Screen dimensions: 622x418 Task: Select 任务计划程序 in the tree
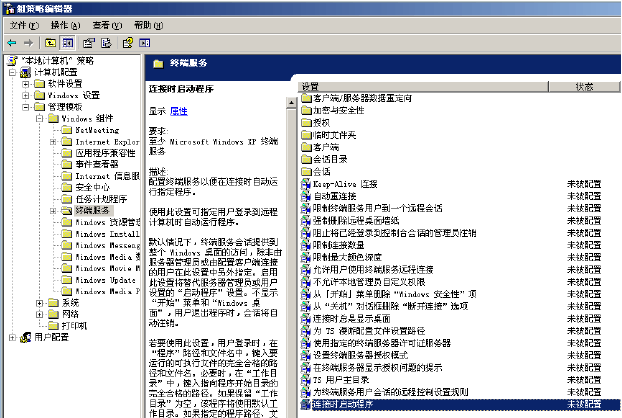[101, 199]
